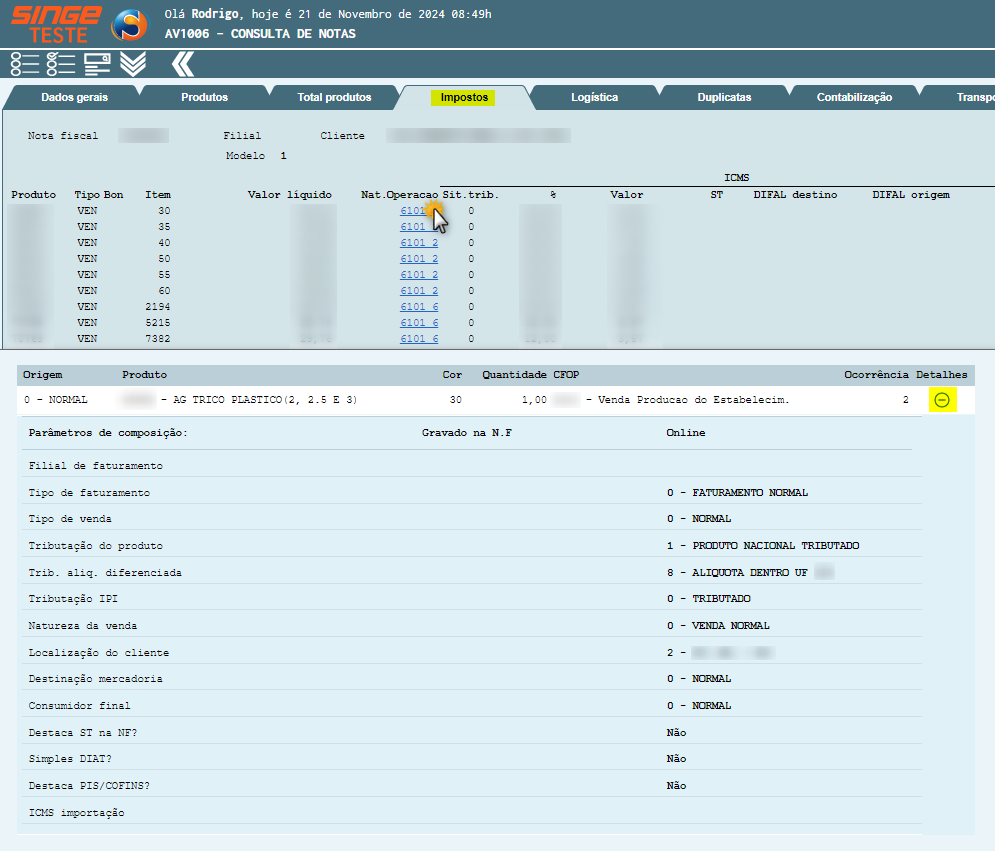This screenshot has width=995, height=851.
Task: Go to the Contabilização tab
Action: click(854, 97)
